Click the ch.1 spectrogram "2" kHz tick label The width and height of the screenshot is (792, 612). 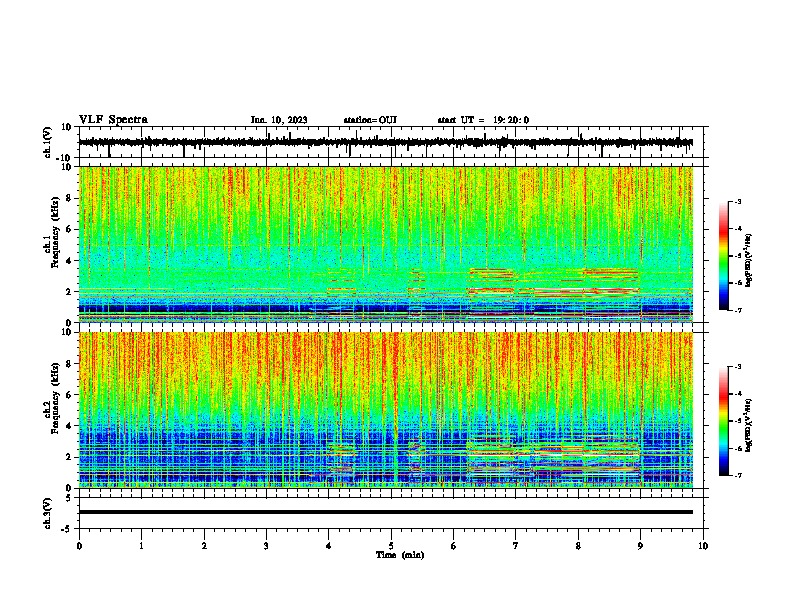pos(69,292)
